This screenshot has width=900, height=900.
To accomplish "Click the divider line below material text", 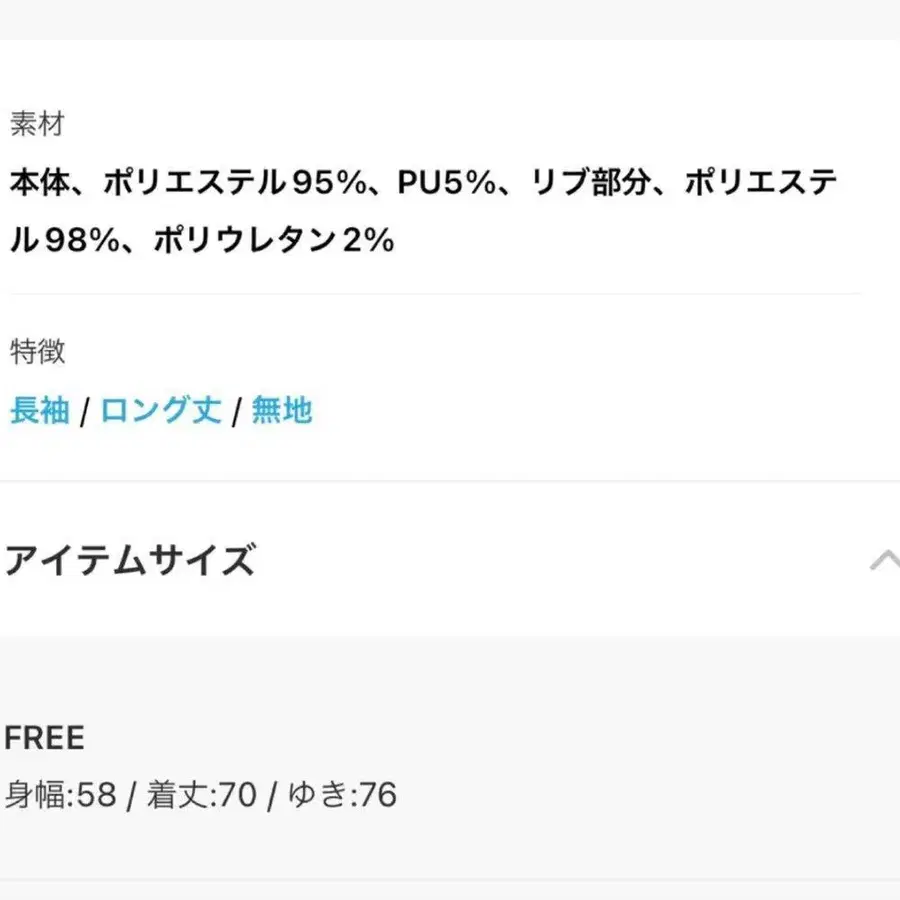I will [436, 293].
